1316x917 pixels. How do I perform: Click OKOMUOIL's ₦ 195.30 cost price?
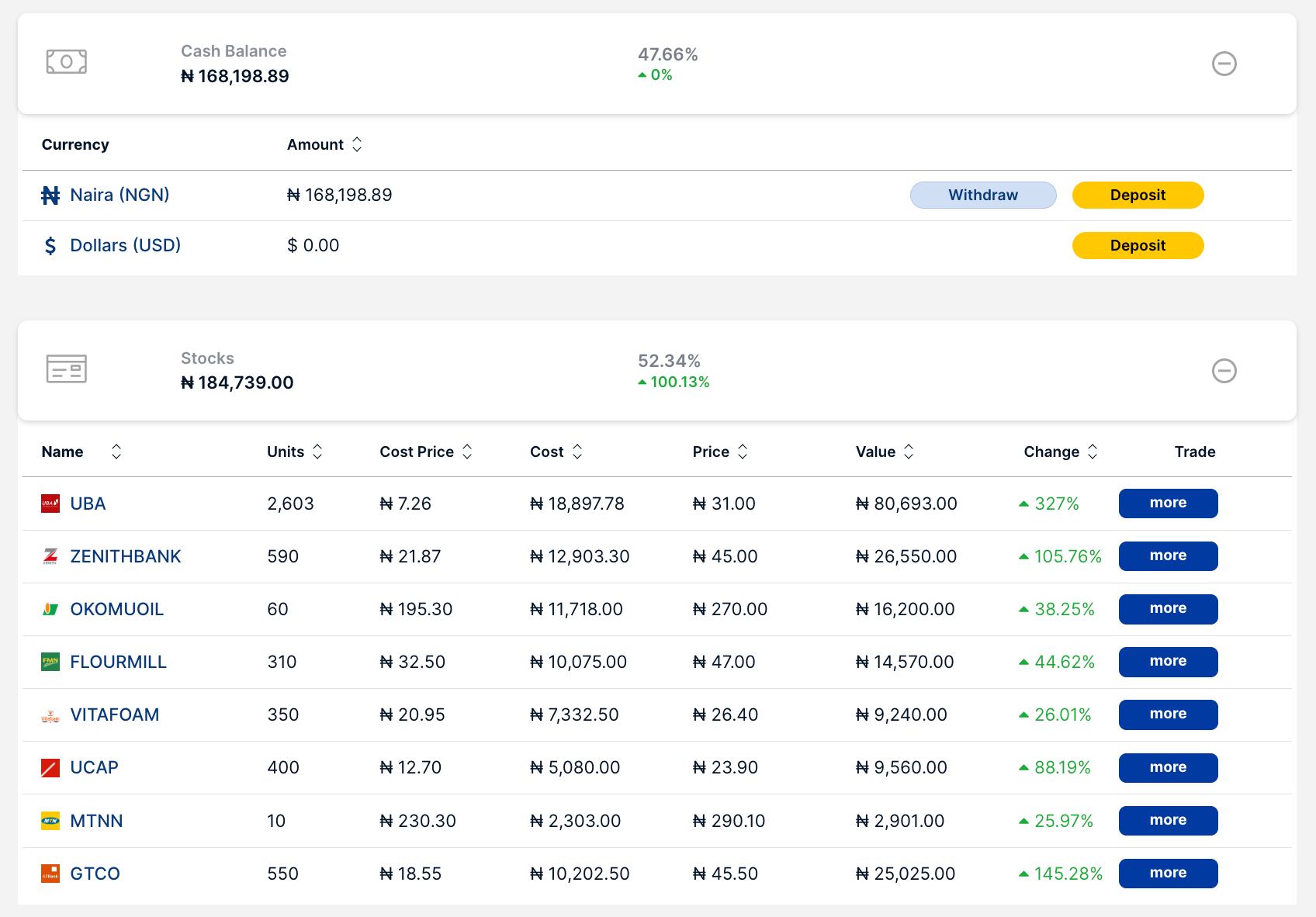(416, 609)
